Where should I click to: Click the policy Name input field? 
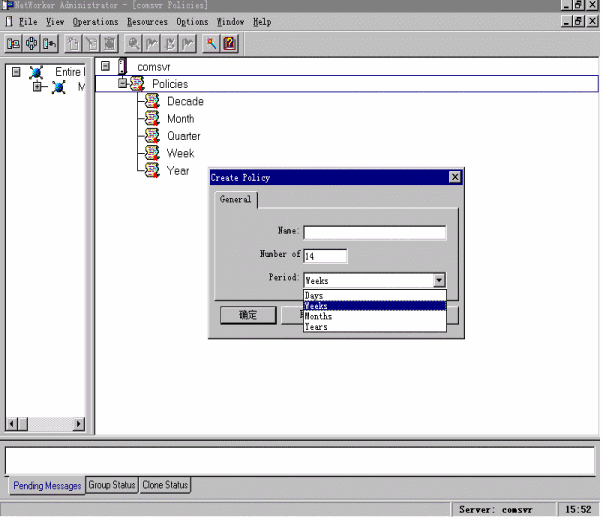[374, 233]
